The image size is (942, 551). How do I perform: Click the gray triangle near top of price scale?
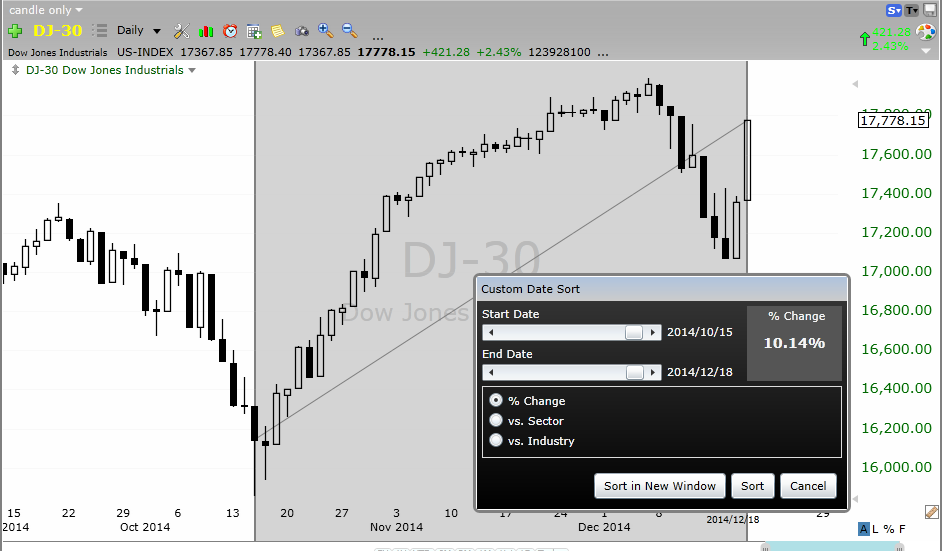855,84
